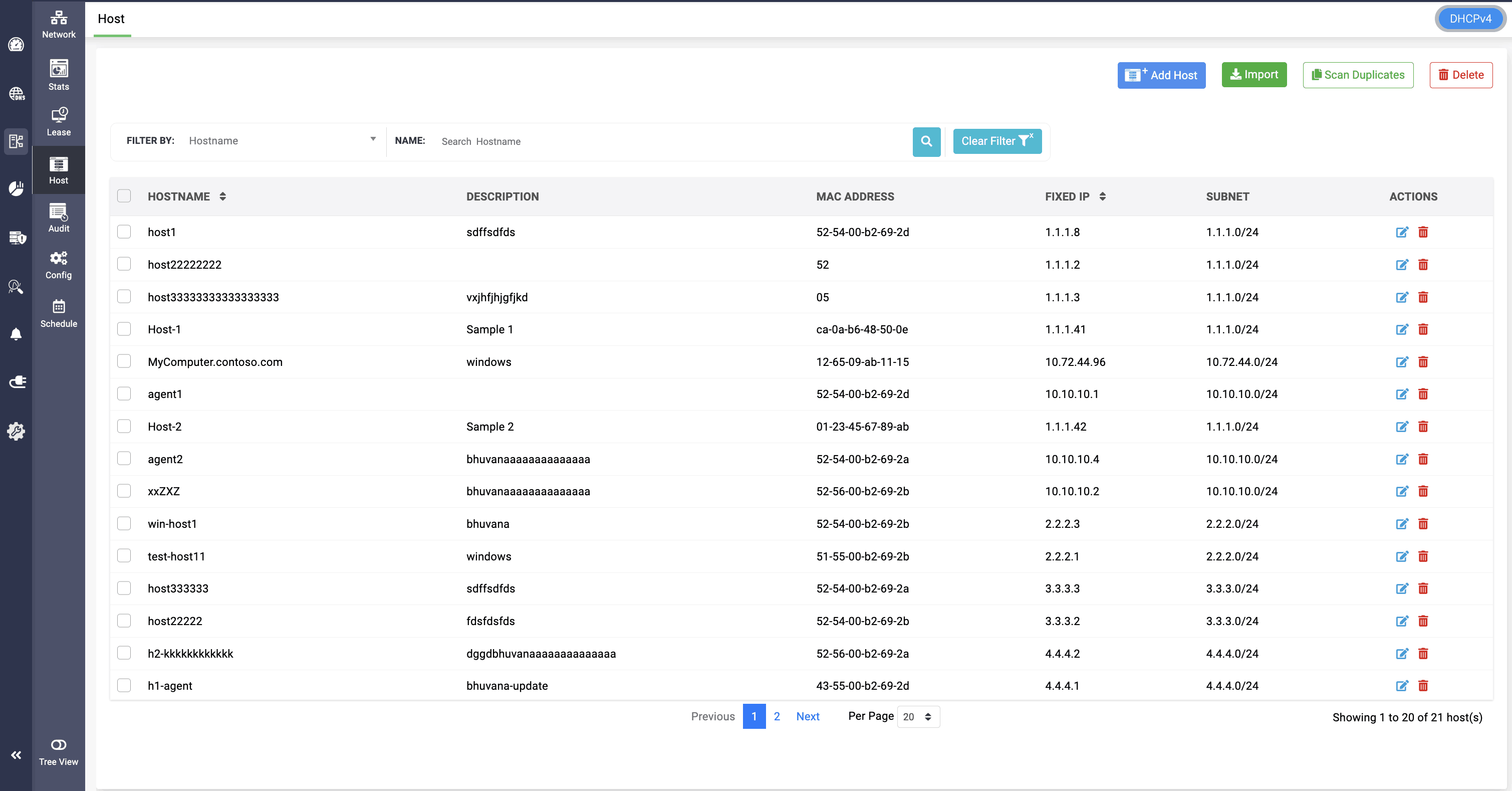This screenshot has height=791, width=1512.
Task: Select checkbox for agent1 row
Action: coord(124,393)
